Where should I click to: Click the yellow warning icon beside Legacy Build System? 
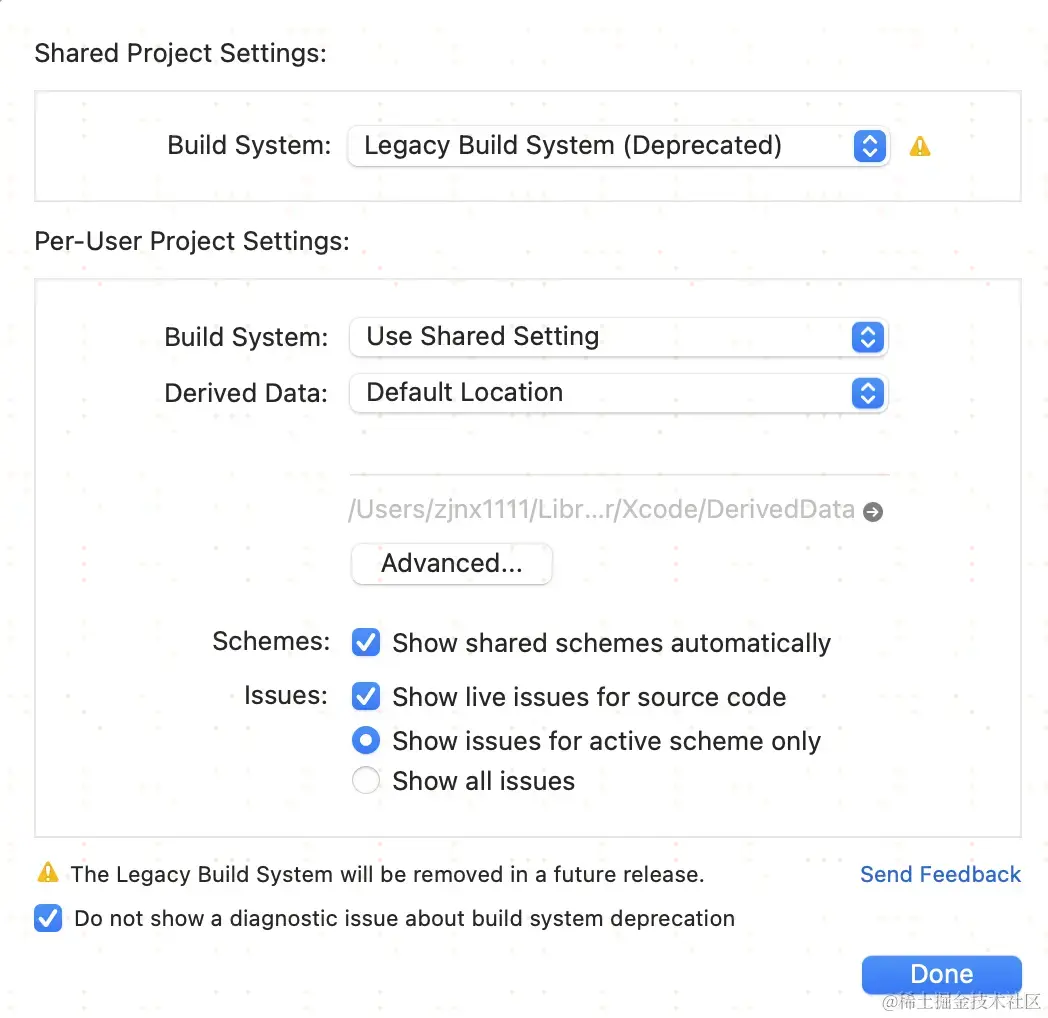(x=920, y=146)
